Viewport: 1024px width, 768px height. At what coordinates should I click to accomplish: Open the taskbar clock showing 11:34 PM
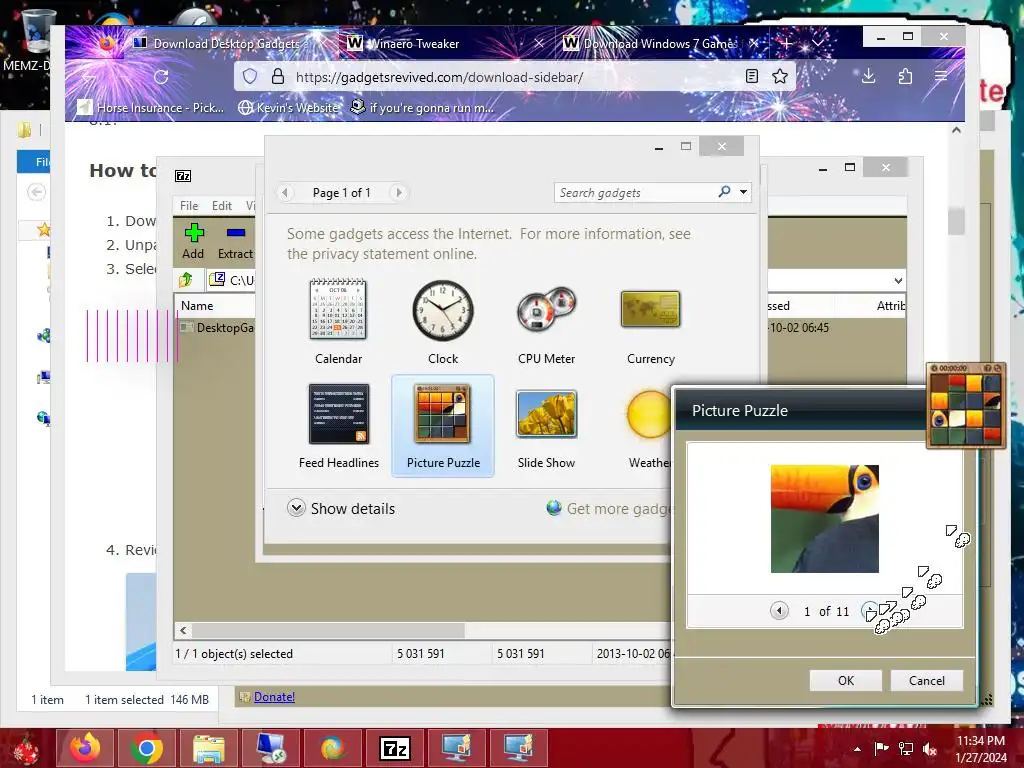pos(981,748)
